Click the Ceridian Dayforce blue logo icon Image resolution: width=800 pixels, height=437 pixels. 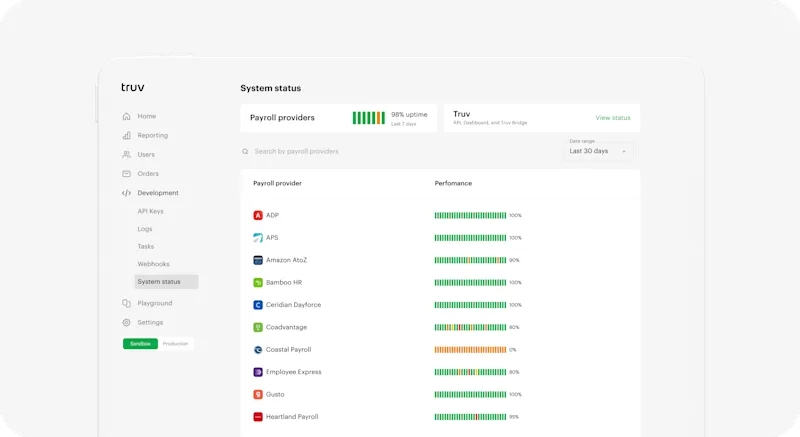point(258,305)
